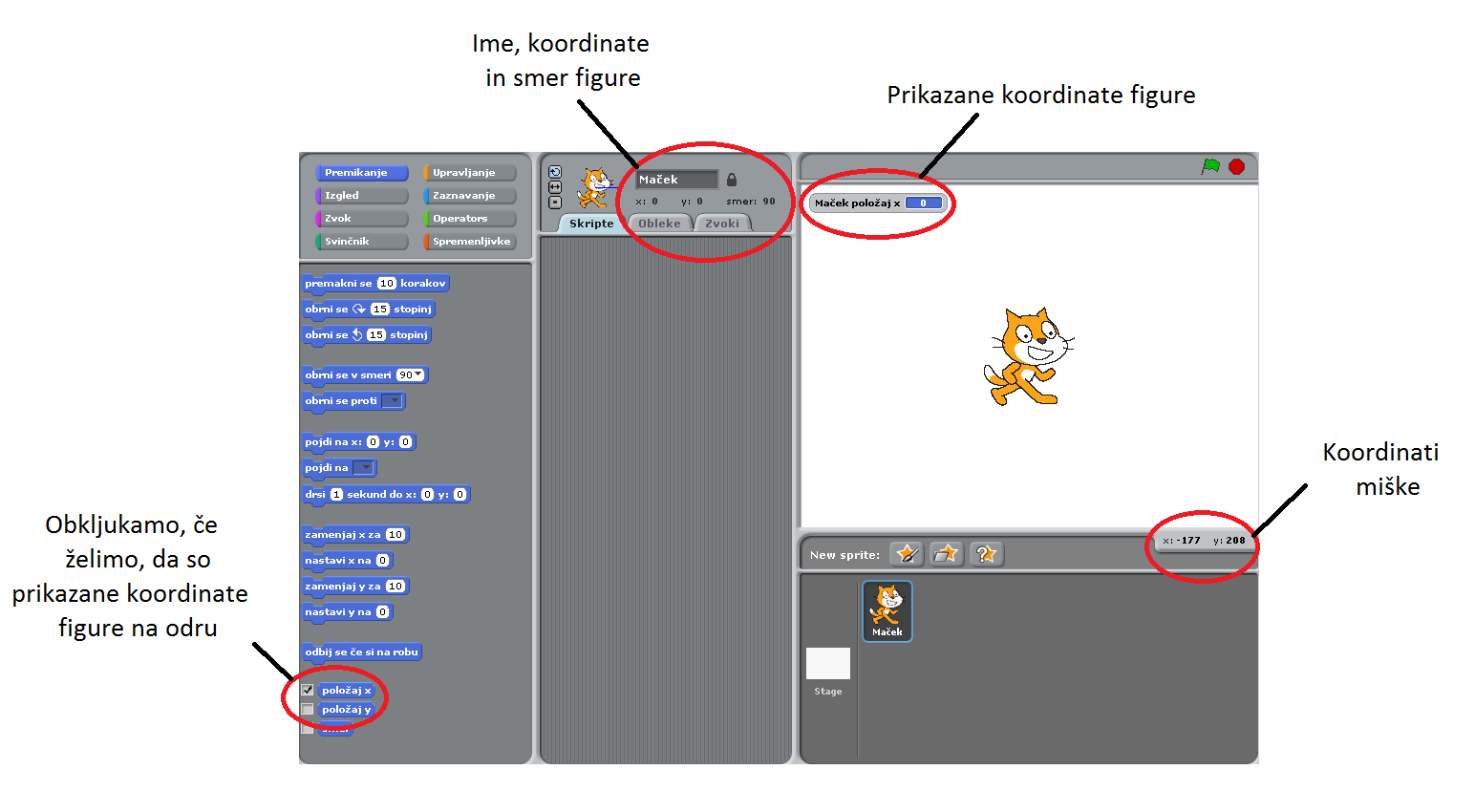Screen dimensions: 1475x812
Task: Open the 'pojdi na' target dropdown
Action: click(x=363, y=468)
